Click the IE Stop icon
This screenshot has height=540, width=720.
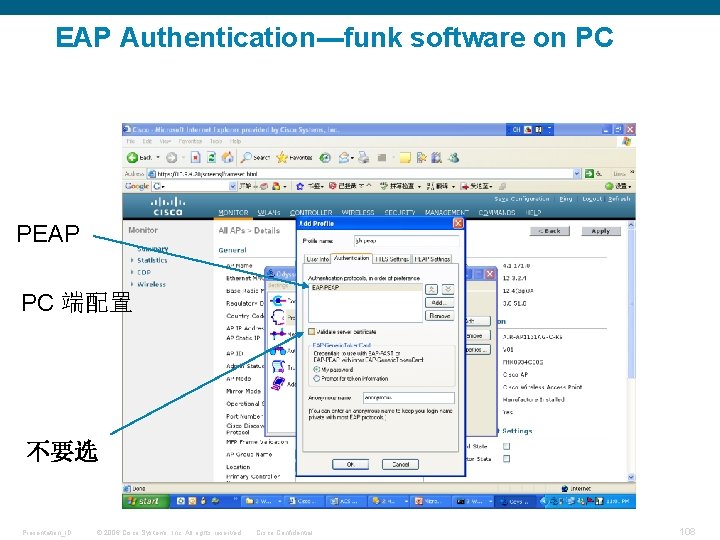point(196,158)
